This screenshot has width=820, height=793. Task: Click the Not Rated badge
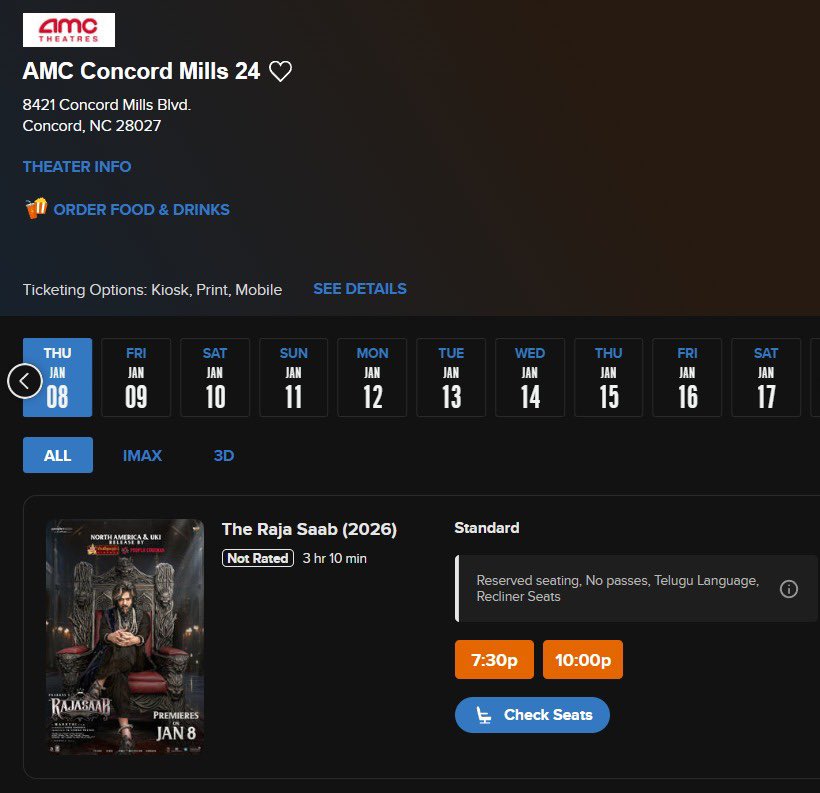[258, 558]
